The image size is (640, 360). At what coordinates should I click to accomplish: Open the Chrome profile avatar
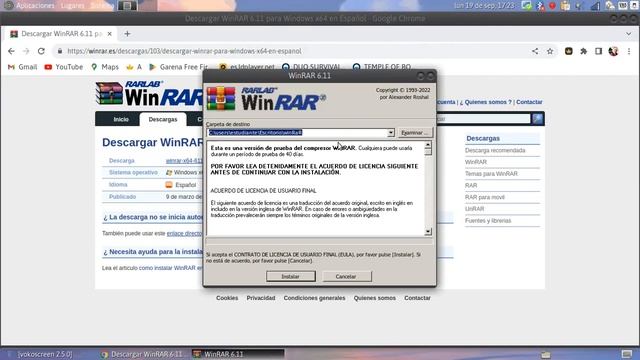tap(613, 51)
